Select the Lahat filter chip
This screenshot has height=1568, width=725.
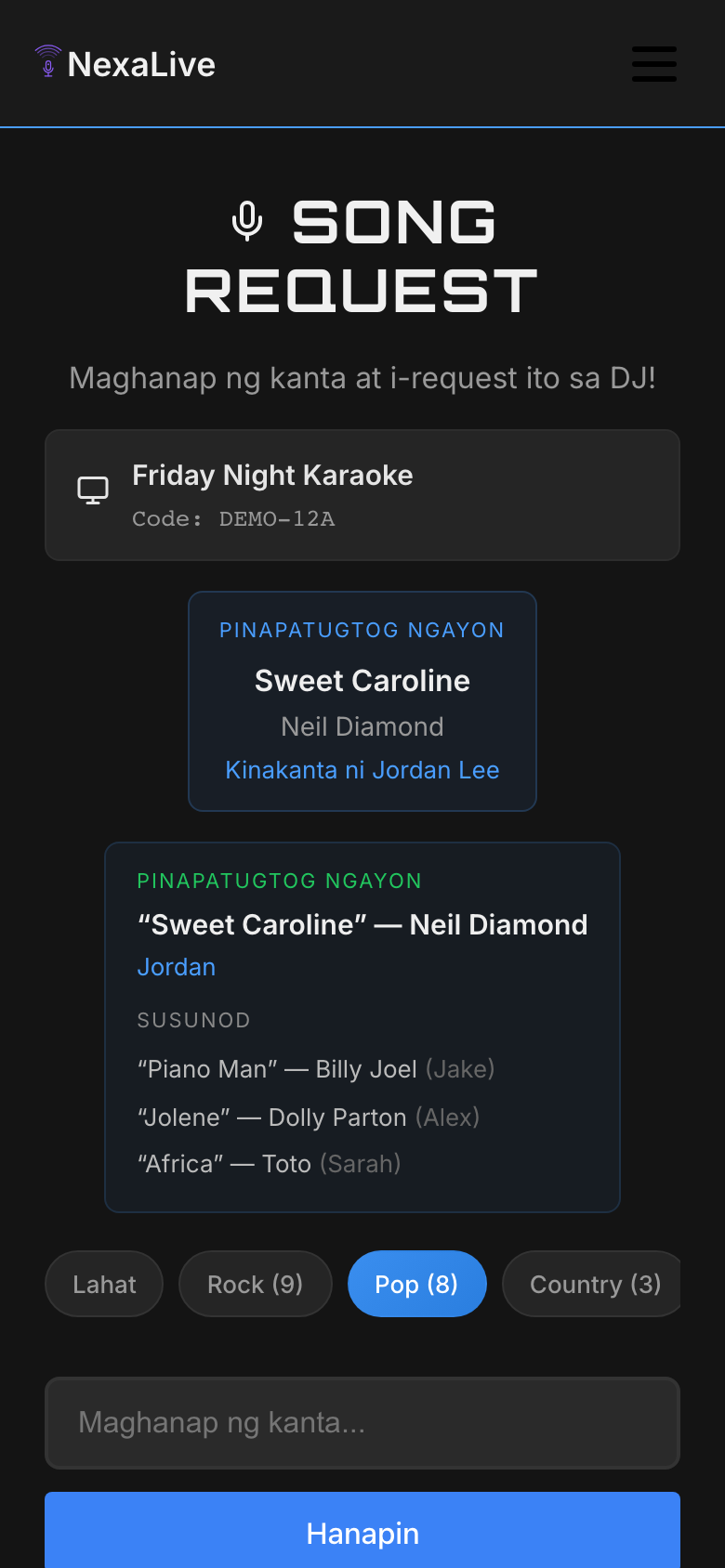[x=104, y=1284]
